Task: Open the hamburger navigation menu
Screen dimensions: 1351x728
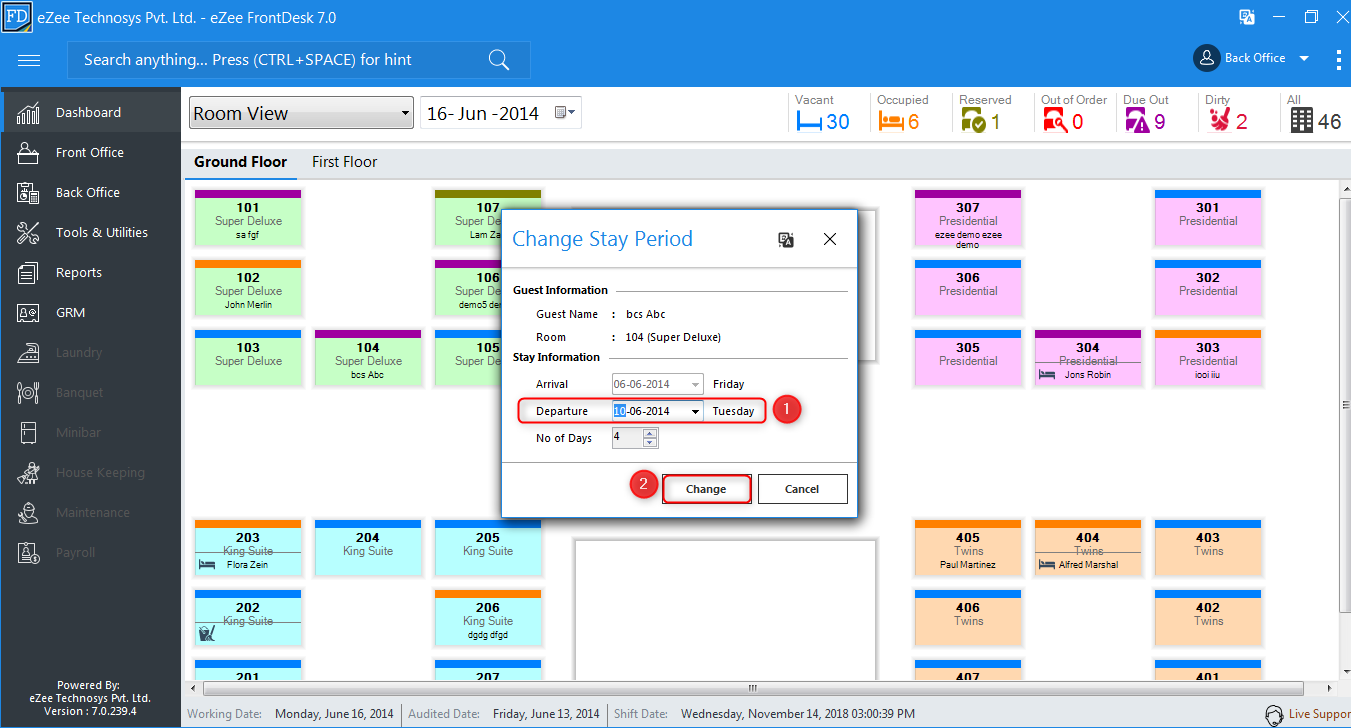Action: [29, 60]
